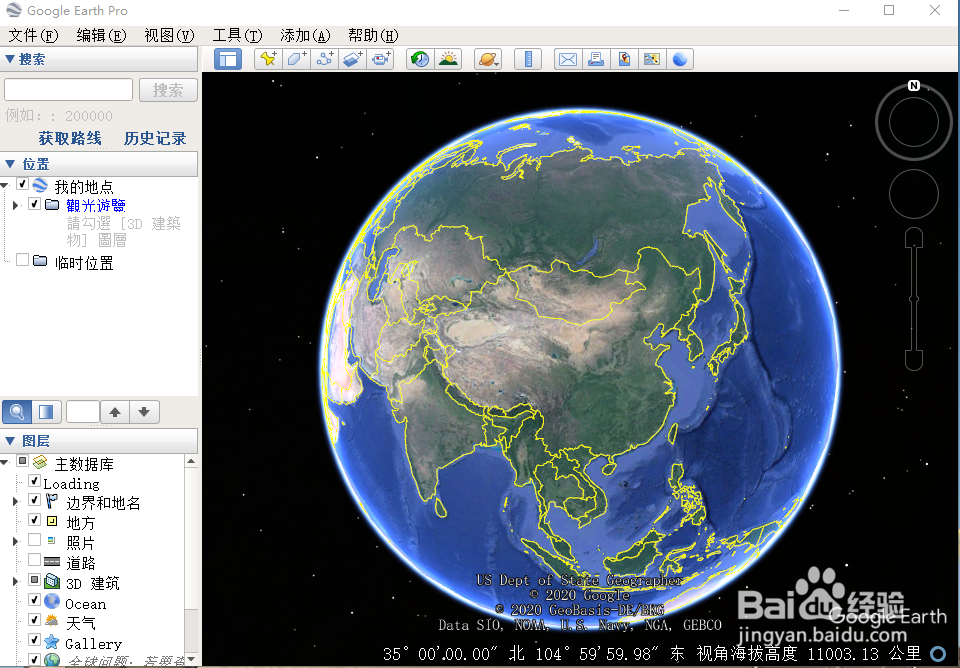Select the 3D 建筑 layer label

(92, 583)
